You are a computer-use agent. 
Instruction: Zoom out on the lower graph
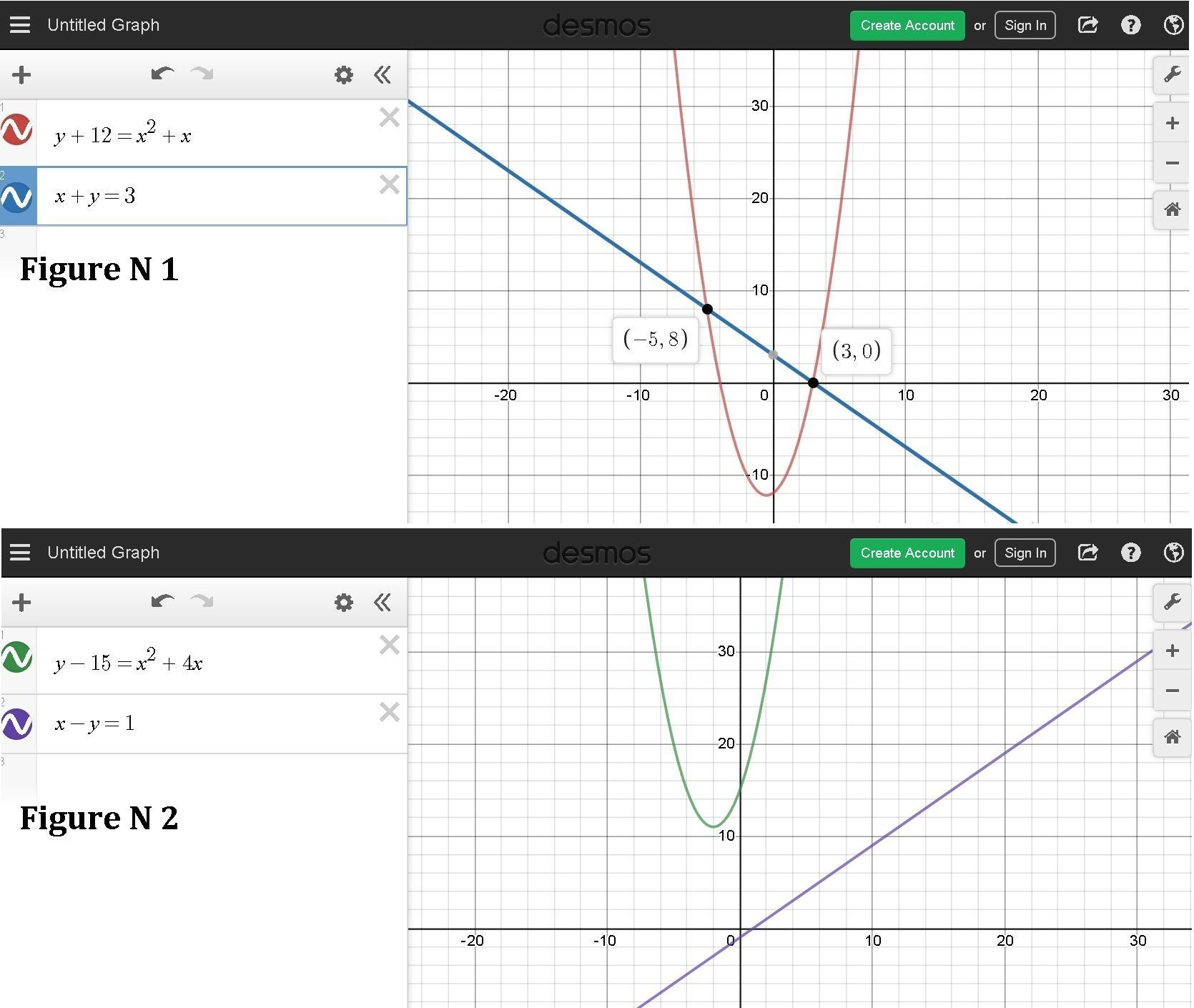[x=1172, y=691]
